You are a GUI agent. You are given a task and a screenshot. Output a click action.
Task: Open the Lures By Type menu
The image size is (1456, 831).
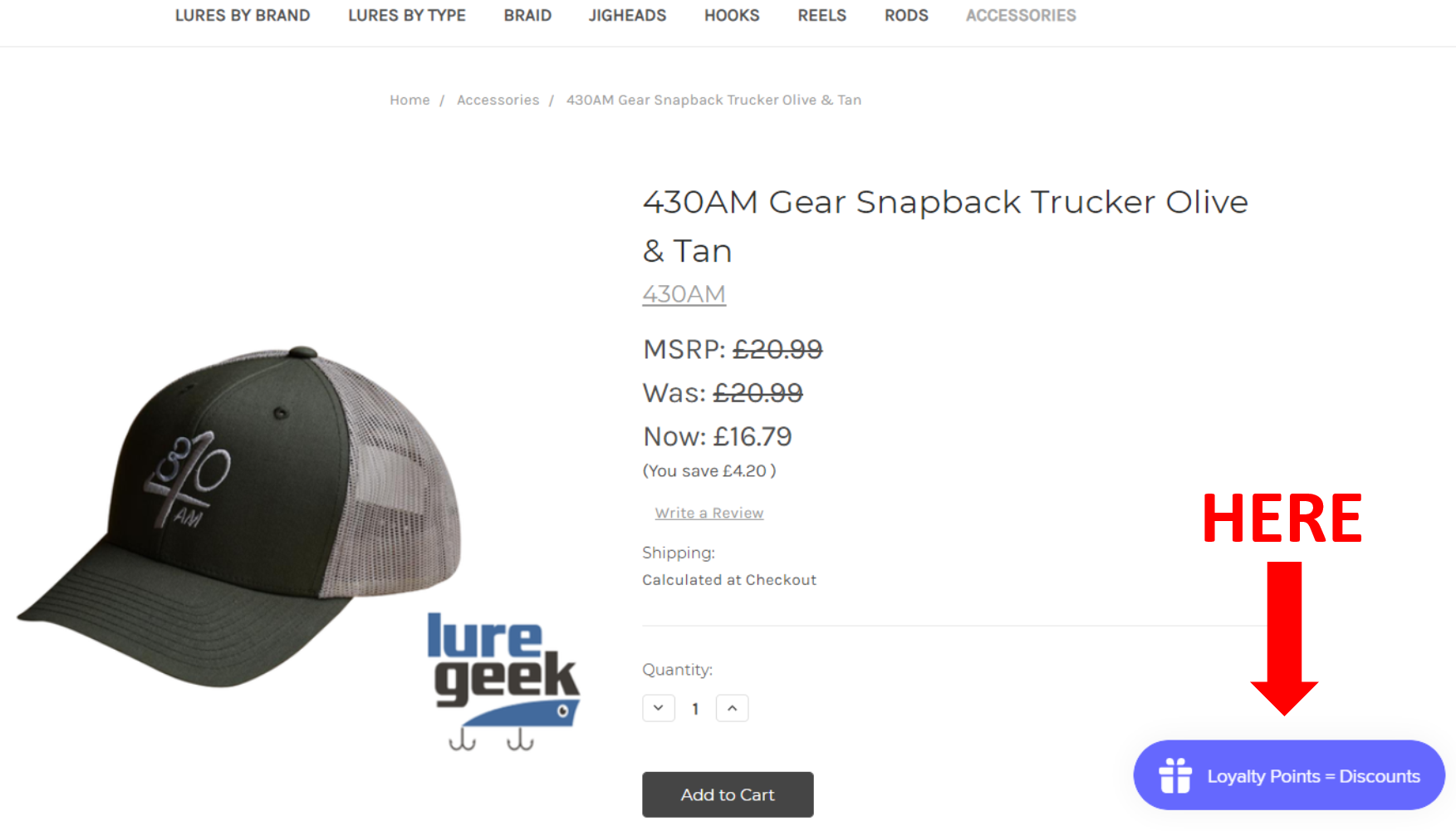click(407, 16)
